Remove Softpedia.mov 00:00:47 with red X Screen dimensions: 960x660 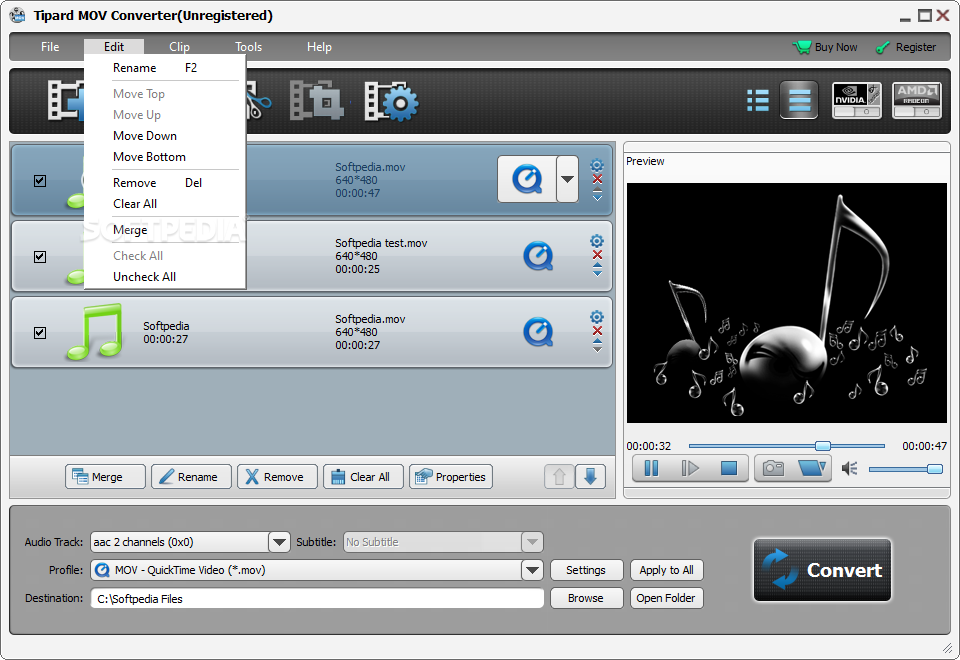tap(598, 179)
